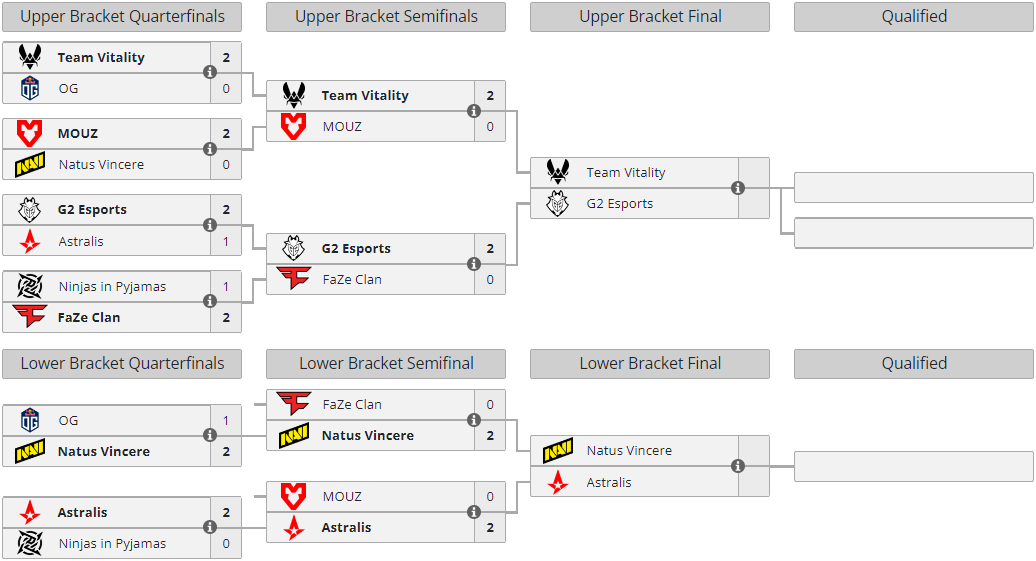Click first empty Qualified slot in upper bracket

pyautogui.click(x=914, y=188)
